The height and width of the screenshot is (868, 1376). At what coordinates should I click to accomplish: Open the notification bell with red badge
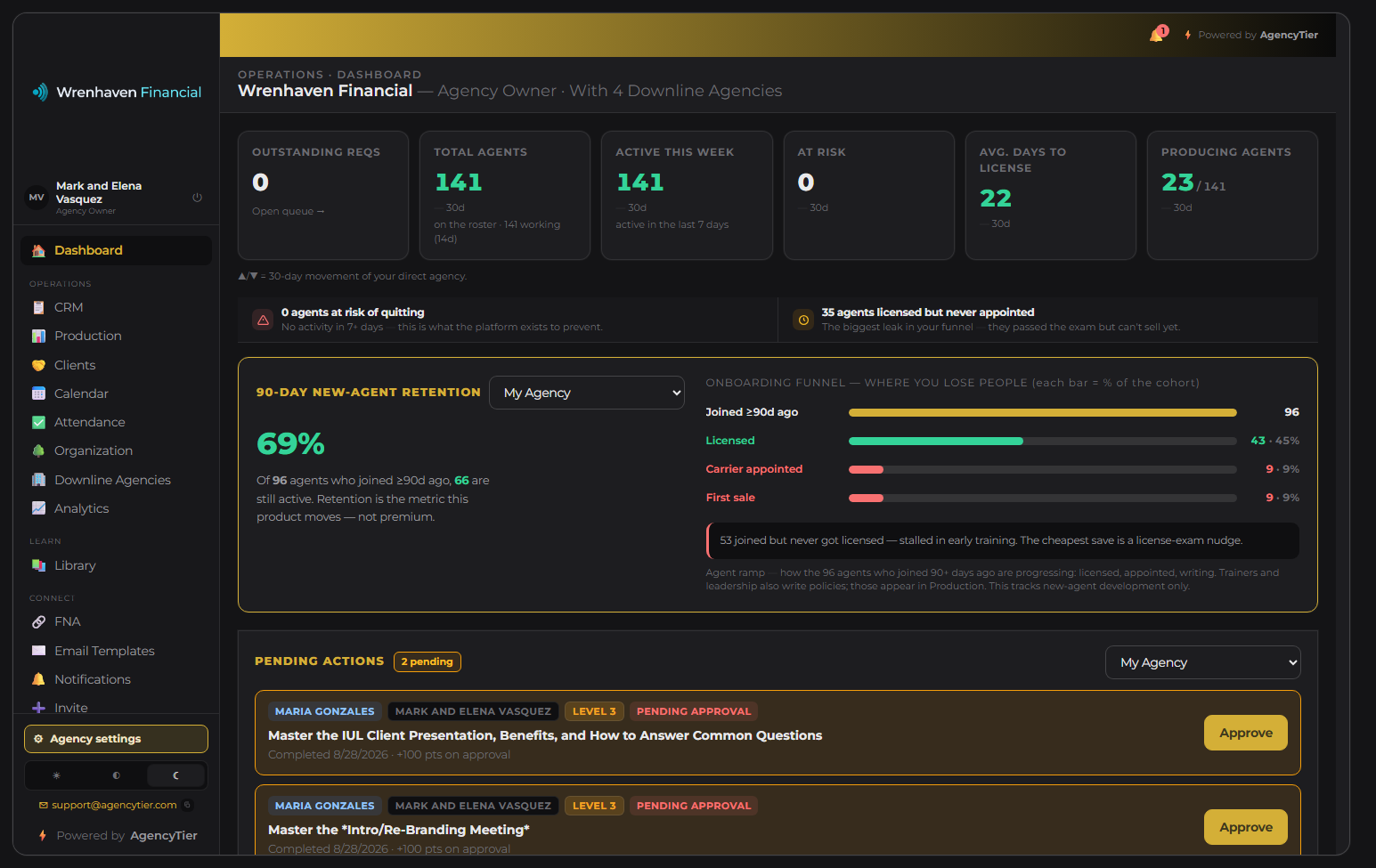coord(1158,34)
